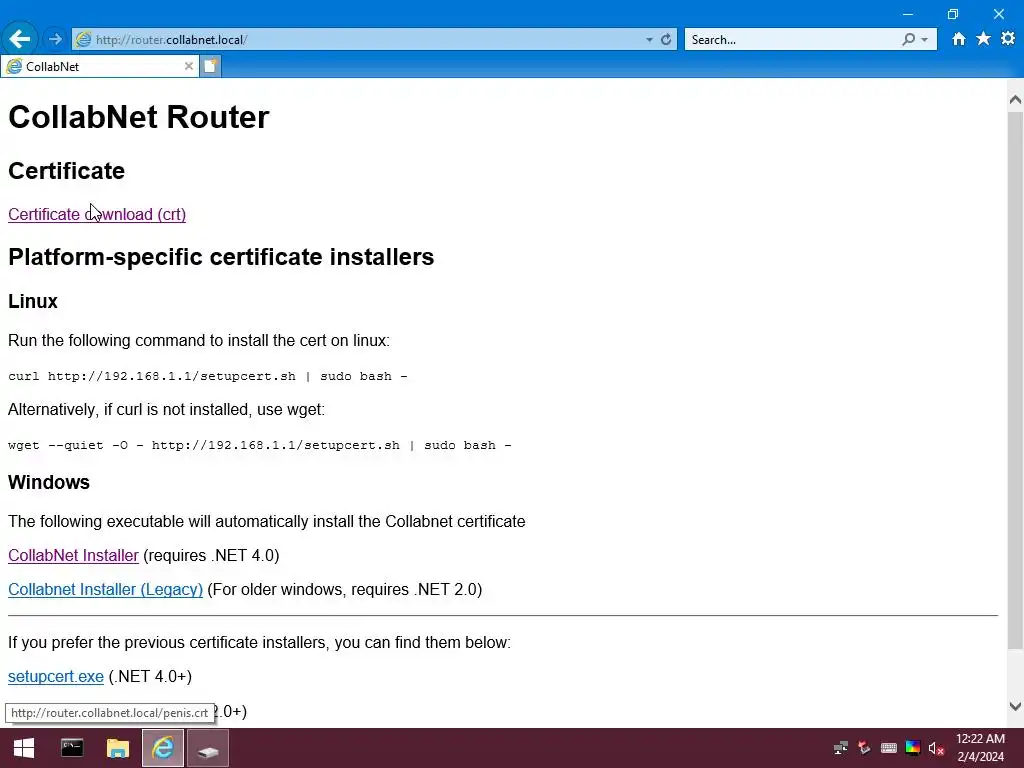Expand the search provider dropdown arrow
The image size is (1024, 768).
(x=925, y=40)
